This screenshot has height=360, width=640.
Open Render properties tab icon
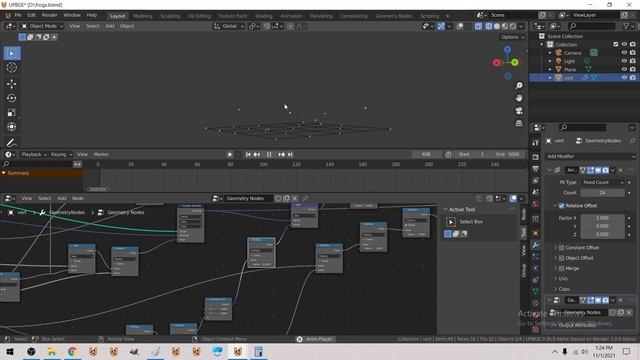point(536,157)
